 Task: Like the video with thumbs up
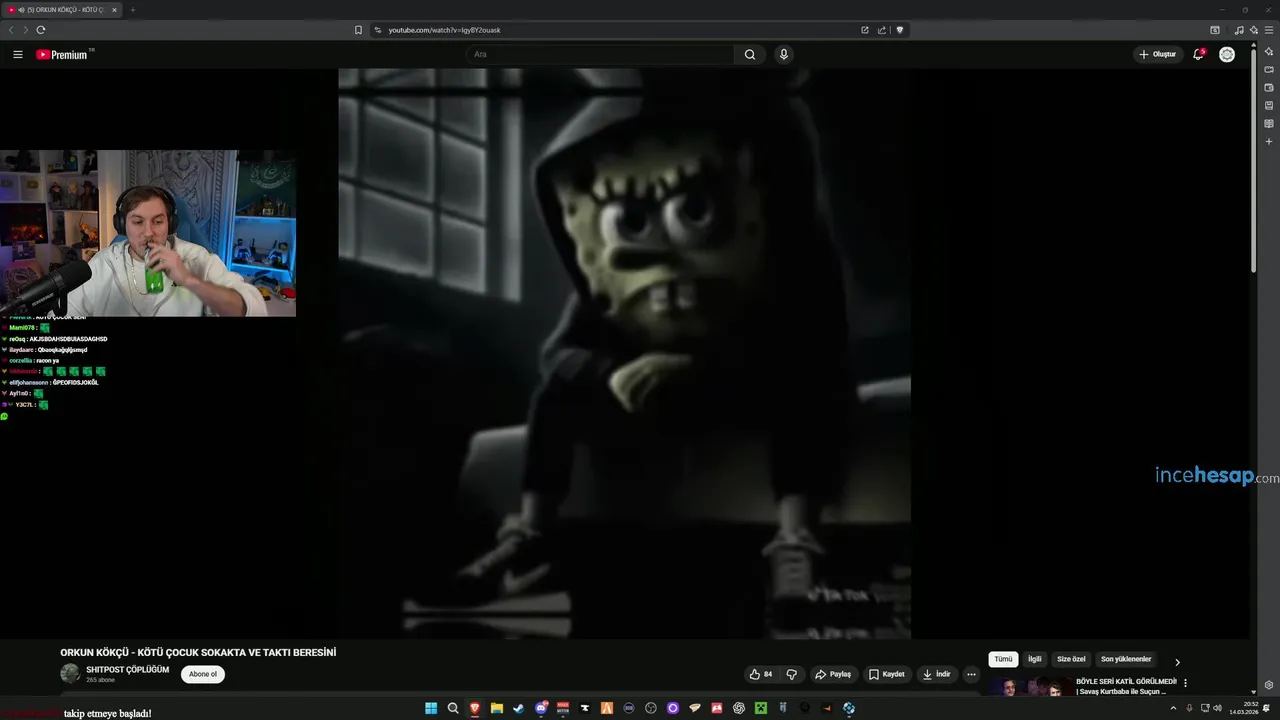(761, 674)
